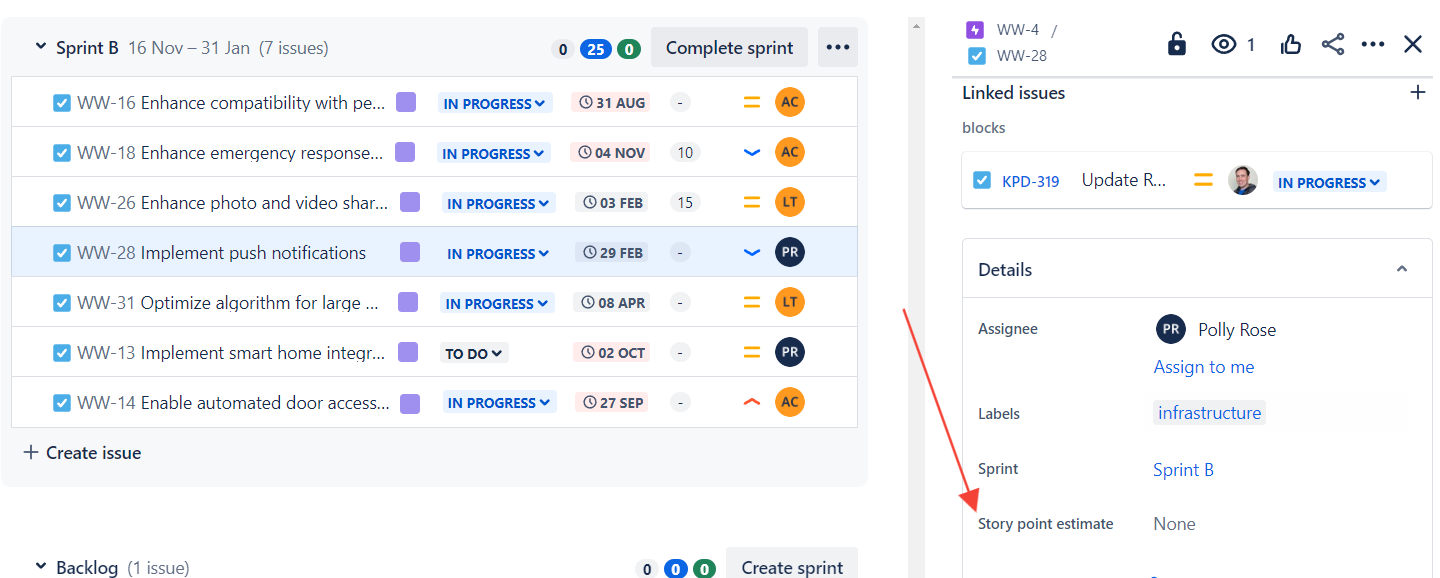The width and height of the screenshot is (1440, 578).
Task: Click the purple epic swatch on WW-28
Action: [x=410, y=252]
